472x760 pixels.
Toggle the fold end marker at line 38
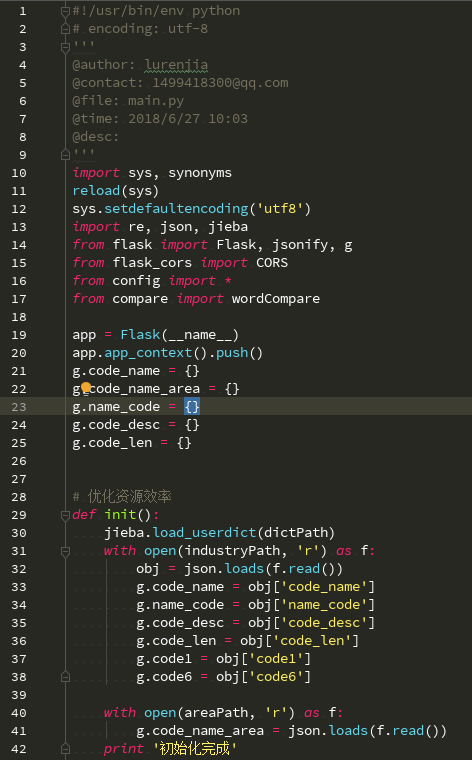(65, 677)
